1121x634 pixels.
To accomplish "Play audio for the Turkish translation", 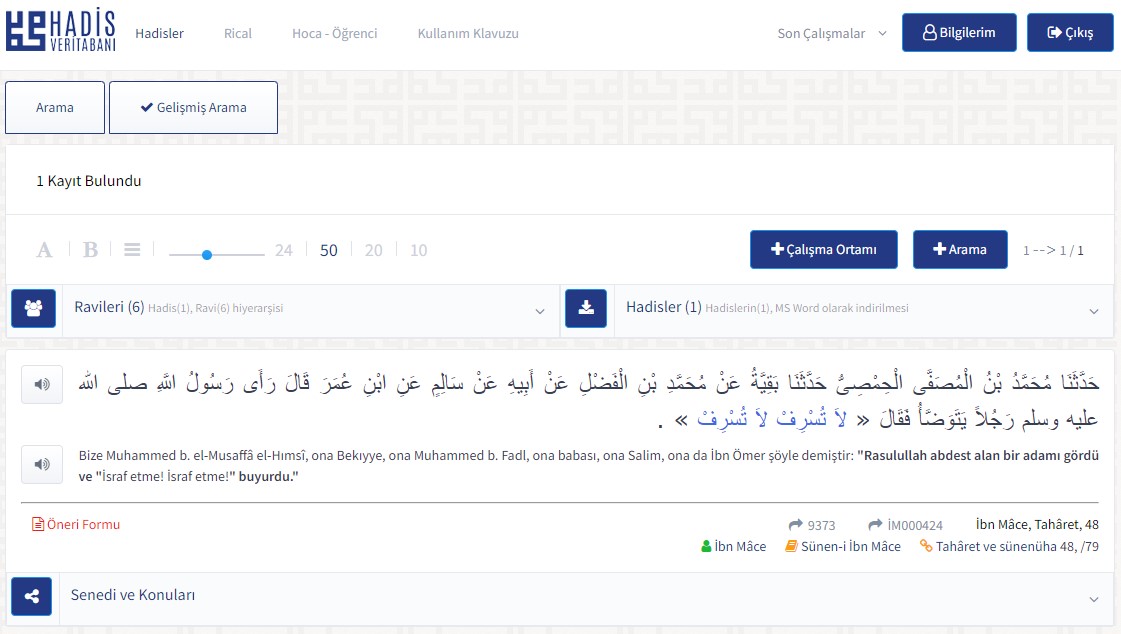I will [42, 464].
